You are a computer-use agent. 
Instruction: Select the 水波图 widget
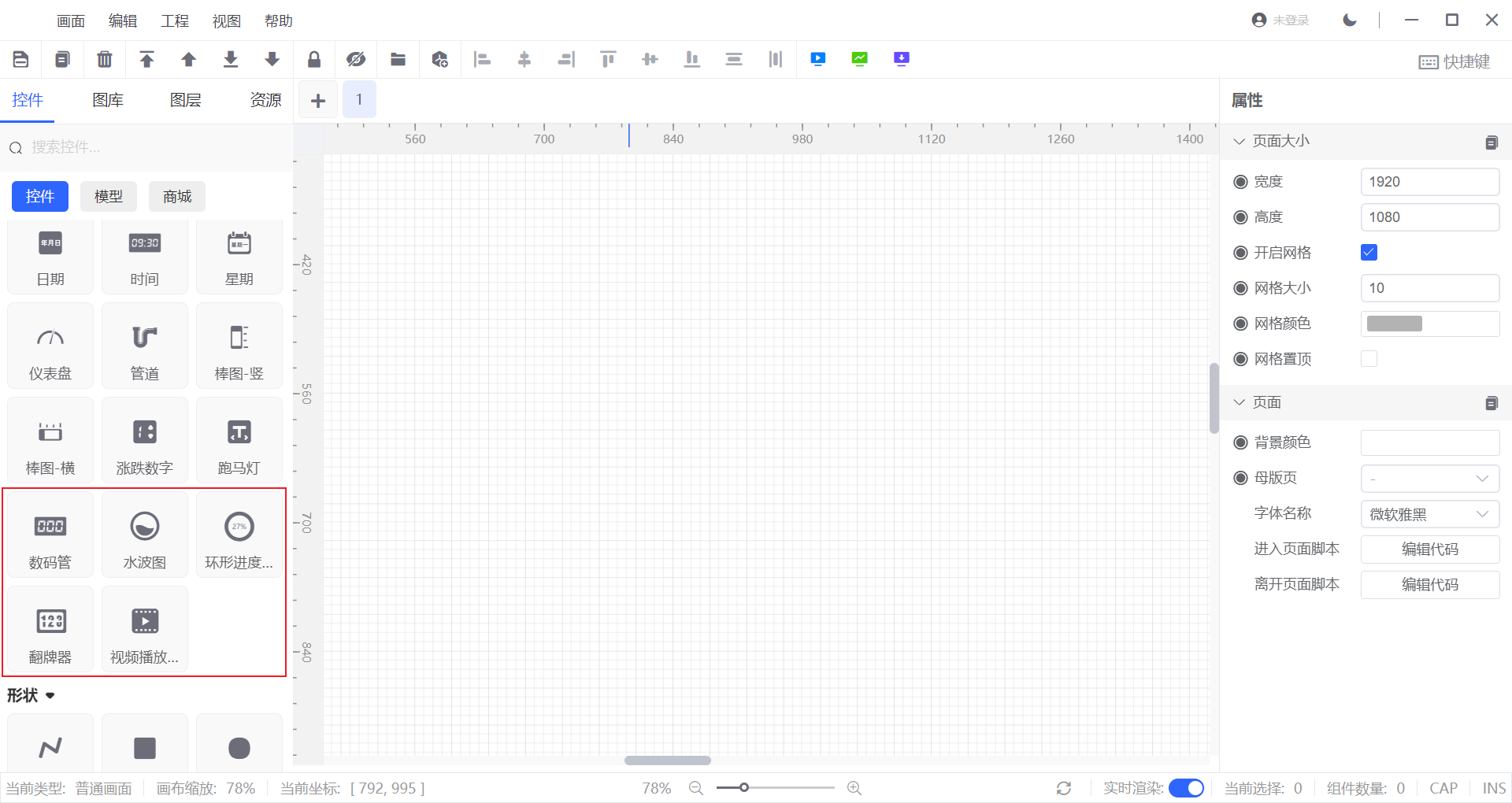(x=145, y=535)
